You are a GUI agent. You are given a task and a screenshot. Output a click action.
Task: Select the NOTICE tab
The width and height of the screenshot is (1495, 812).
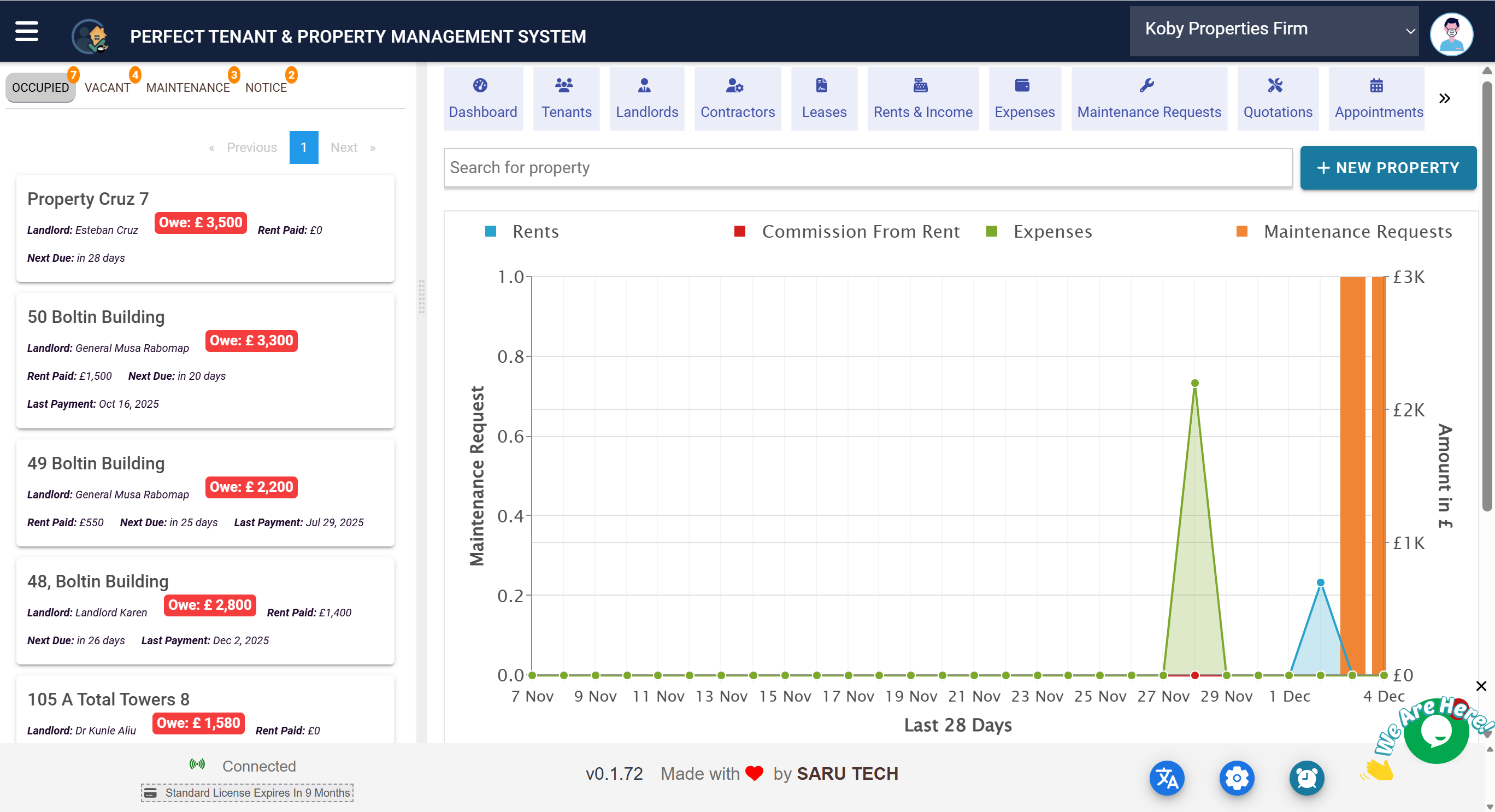click(x=266, y=87)
